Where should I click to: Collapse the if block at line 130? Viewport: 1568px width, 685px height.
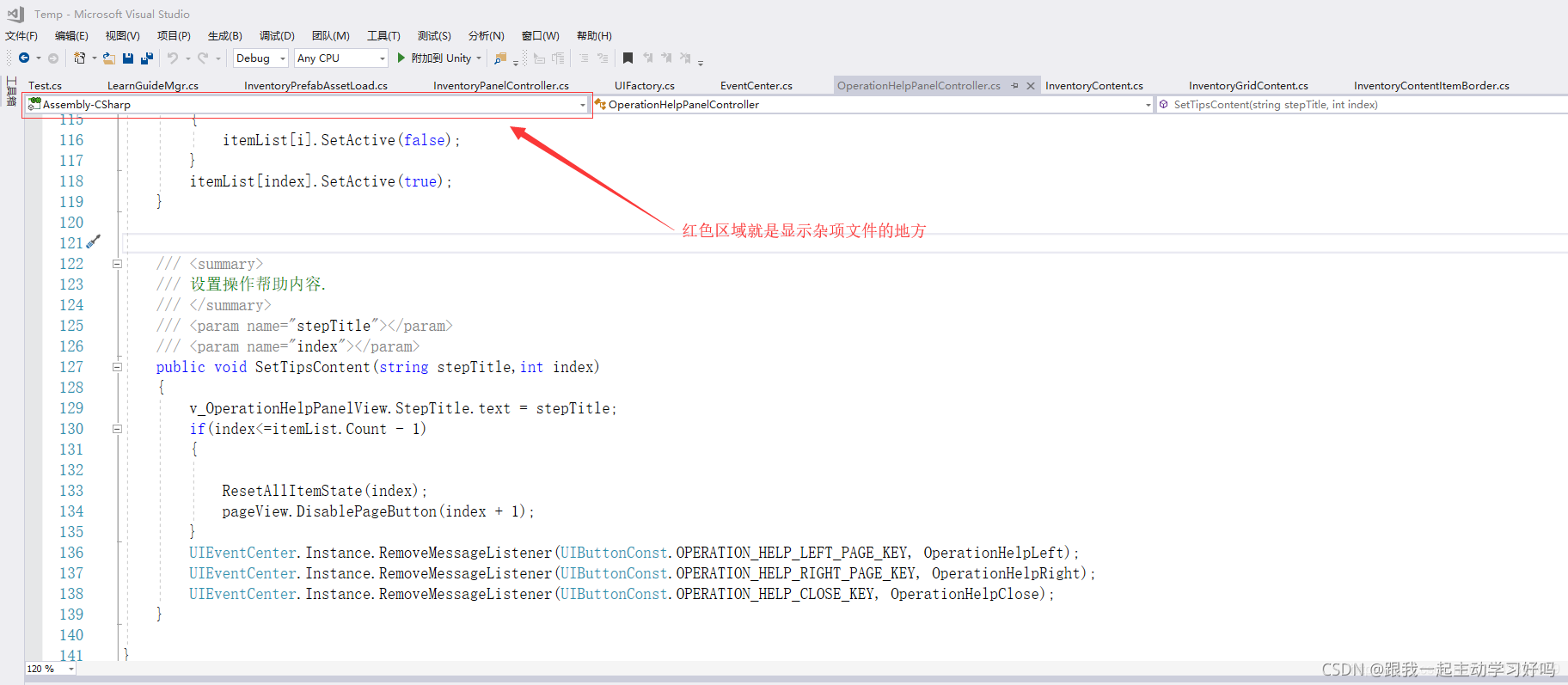[117, 429]
